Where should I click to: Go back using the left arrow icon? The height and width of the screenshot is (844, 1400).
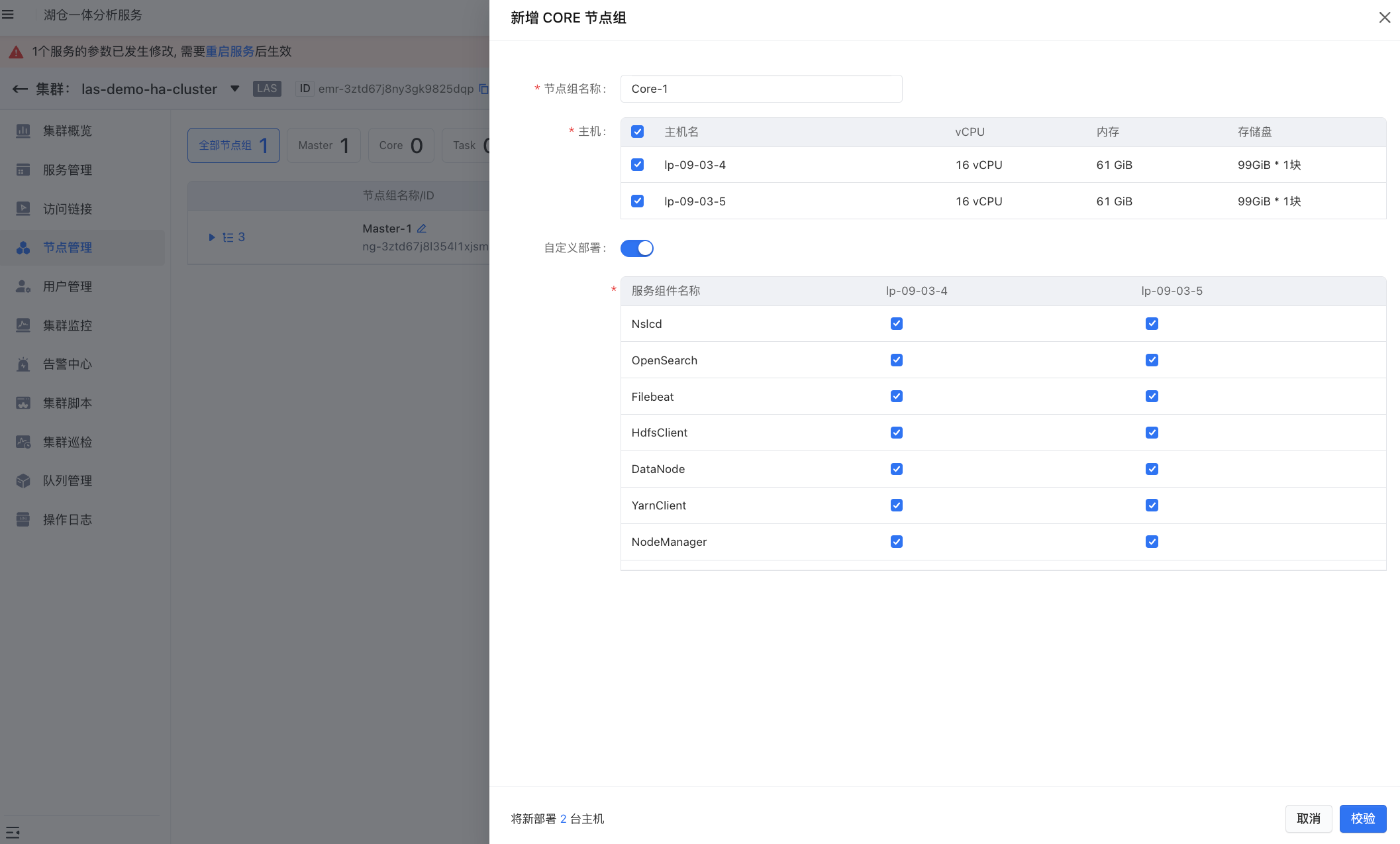click(x=20, y=89)
